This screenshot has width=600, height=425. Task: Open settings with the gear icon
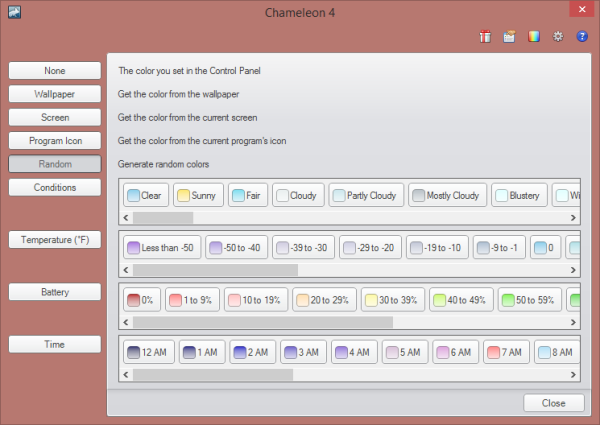point(558,37)
